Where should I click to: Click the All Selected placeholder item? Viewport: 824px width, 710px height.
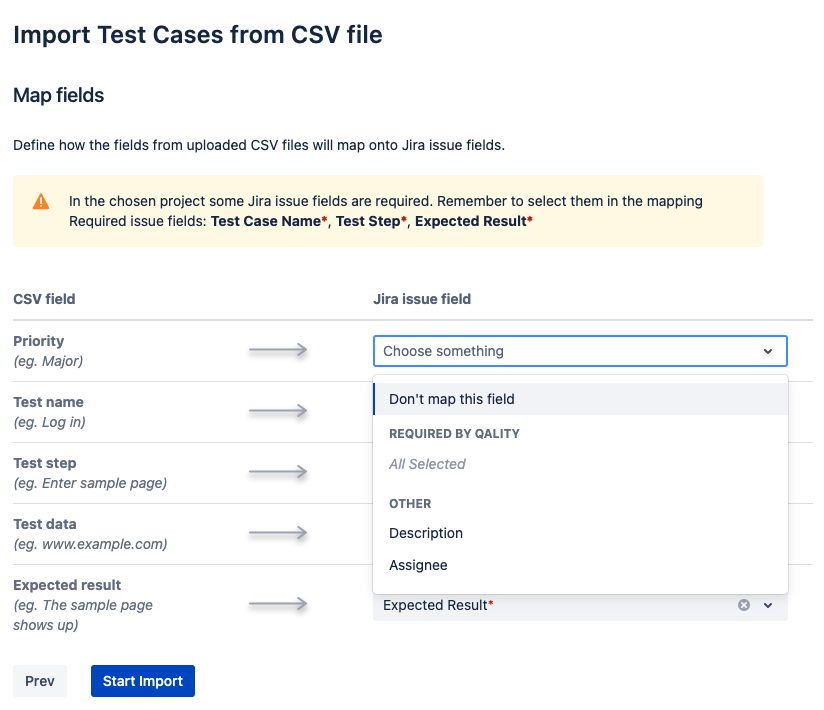425,464
